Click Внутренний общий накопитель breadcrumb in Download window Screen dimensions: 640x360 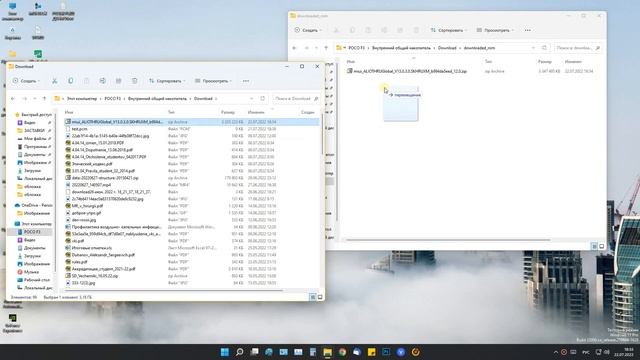tap(157, 99)
